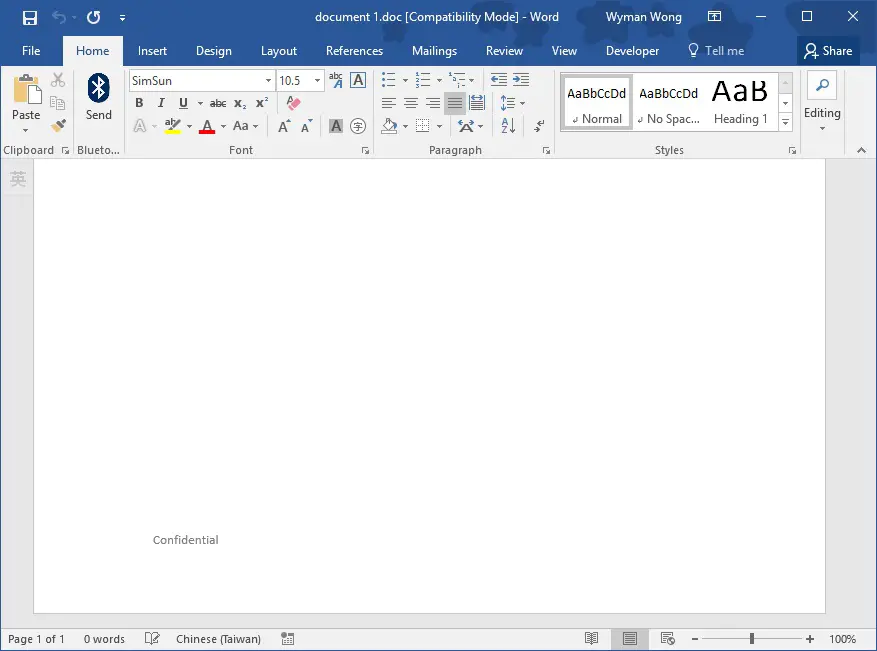This screenshot has width=877, height=651.
Task: Click the Distributed alignment icon
Action: (x=477, y=103)
